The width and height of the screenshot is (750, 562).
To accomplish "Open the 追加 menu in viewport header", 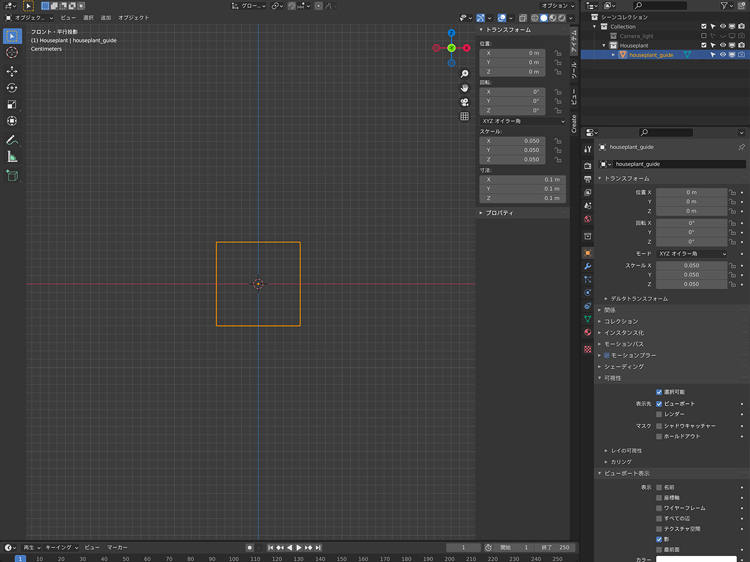I will (x=105, y=18).
